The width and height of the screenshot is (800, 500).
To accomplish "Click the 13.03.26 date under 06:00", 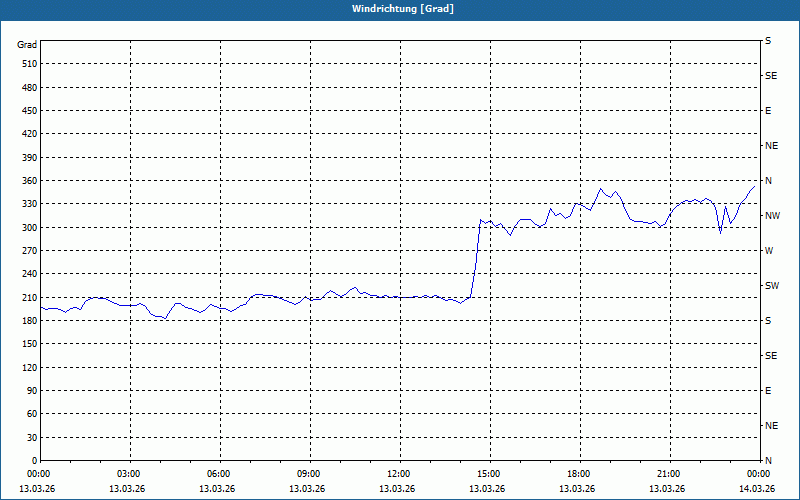I will [217, 489].
